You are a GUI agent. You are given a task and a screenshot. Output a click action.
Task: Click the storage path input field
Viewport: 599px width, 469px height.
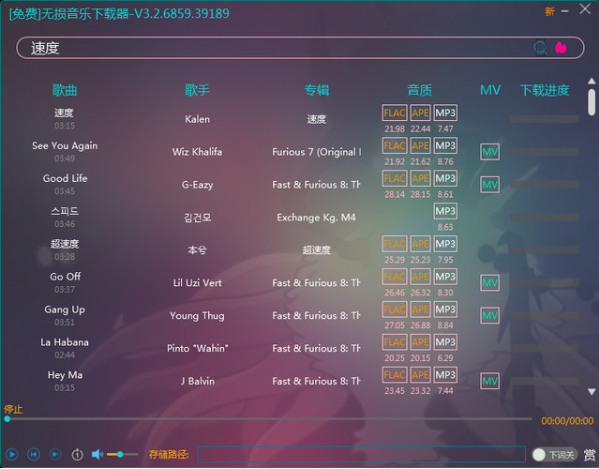361,454
